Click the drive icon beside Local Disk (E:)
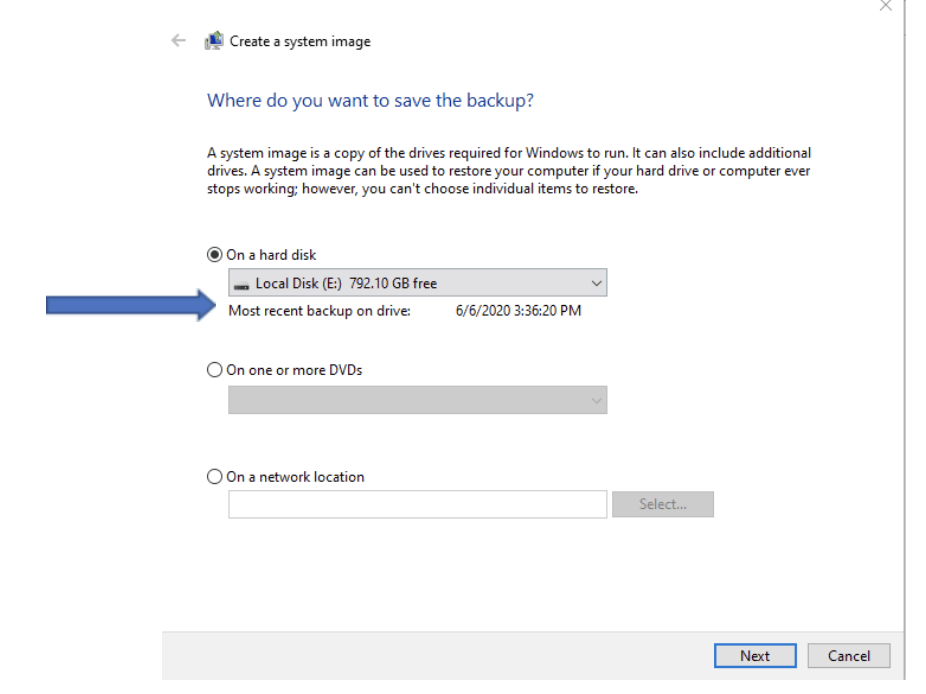The image size is (926, 694). [241, 285]
